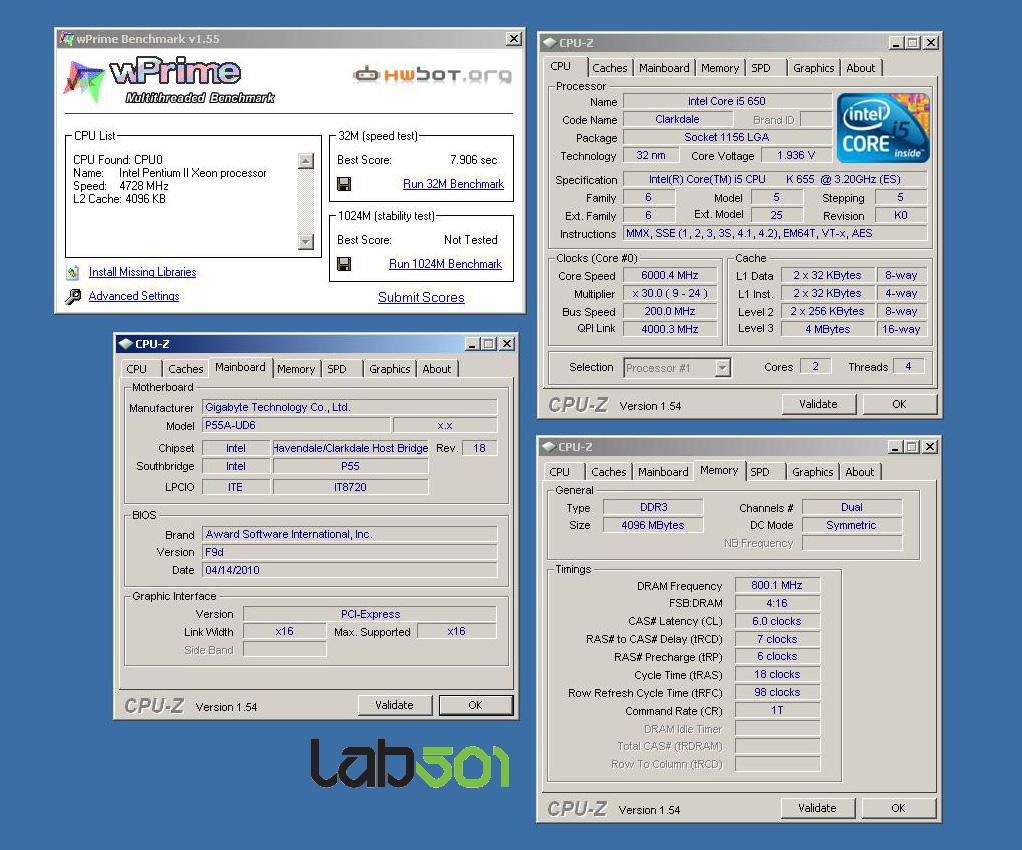Click the Core Voltage value 1.936 V

coord(796,156)
